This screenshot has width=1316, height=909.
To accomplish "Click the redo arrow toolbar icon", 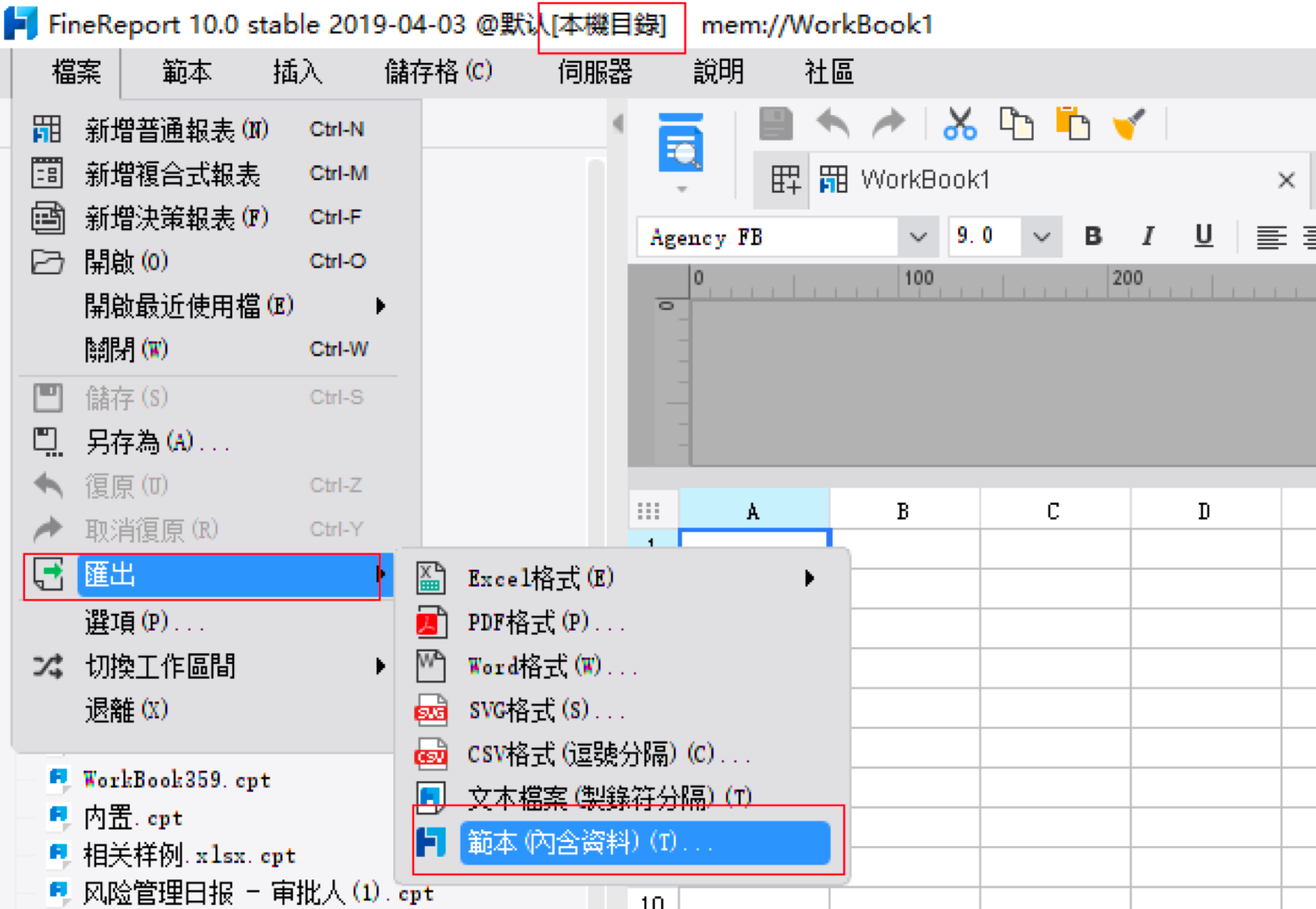I will coord(888,124).
